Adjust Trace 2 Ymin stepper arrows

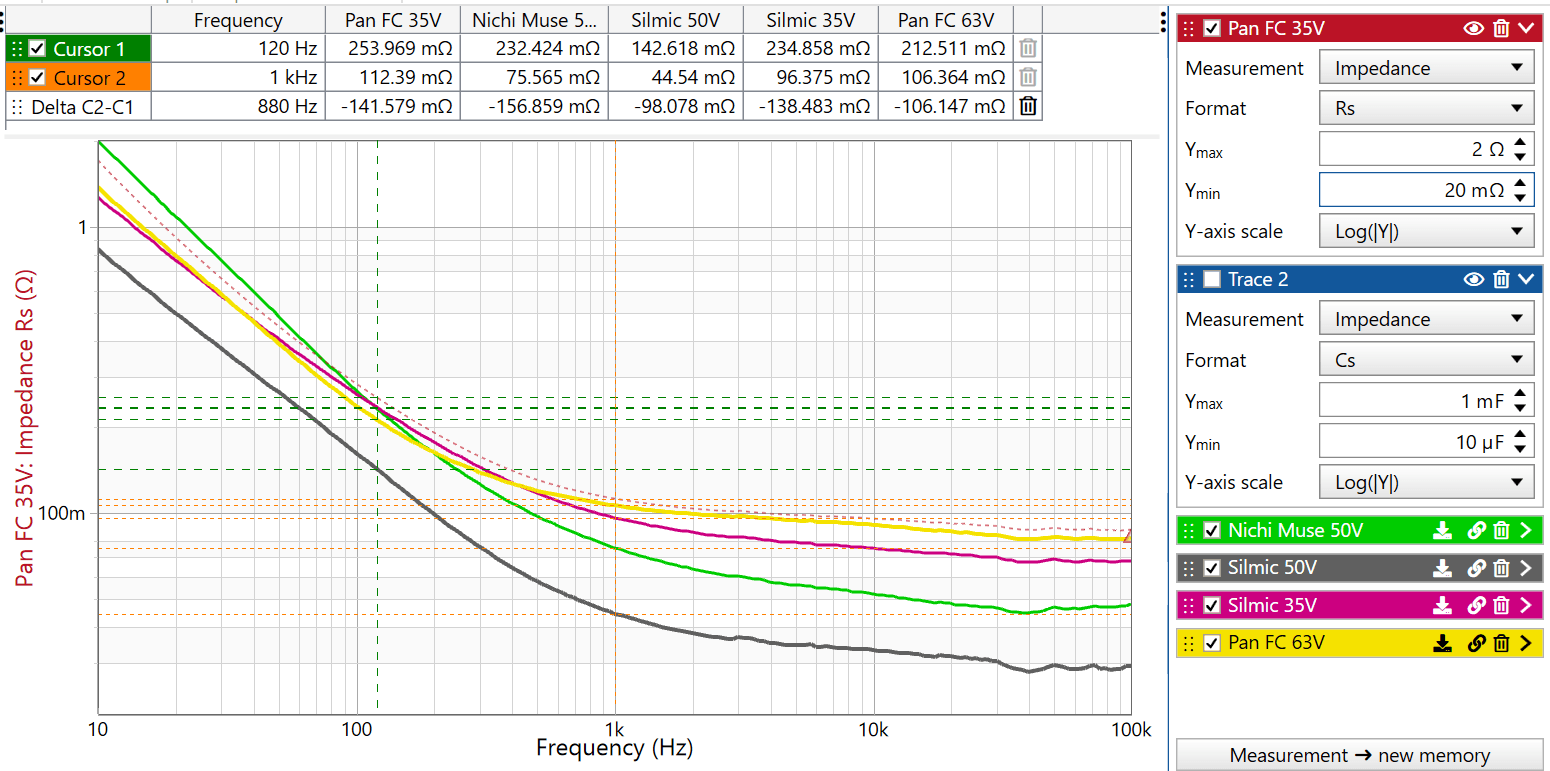[x=1520, y=442]
